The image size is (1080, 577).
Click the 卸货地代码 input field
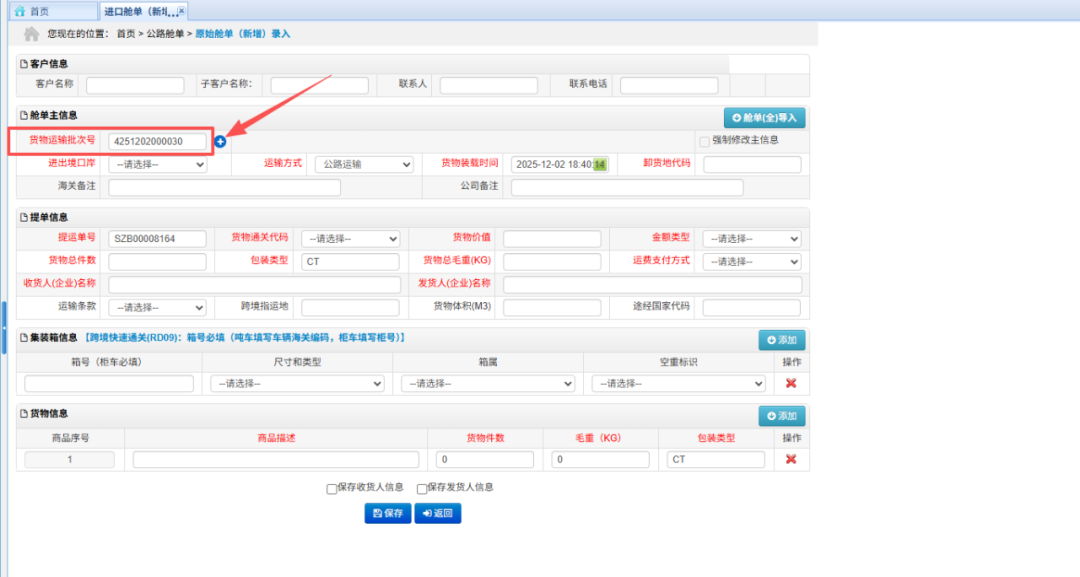(x=752, y=165)
